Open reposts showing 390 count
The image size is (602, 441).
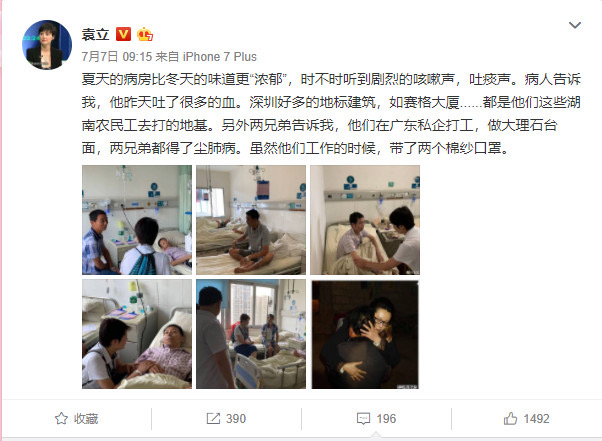tap(226, 418)
